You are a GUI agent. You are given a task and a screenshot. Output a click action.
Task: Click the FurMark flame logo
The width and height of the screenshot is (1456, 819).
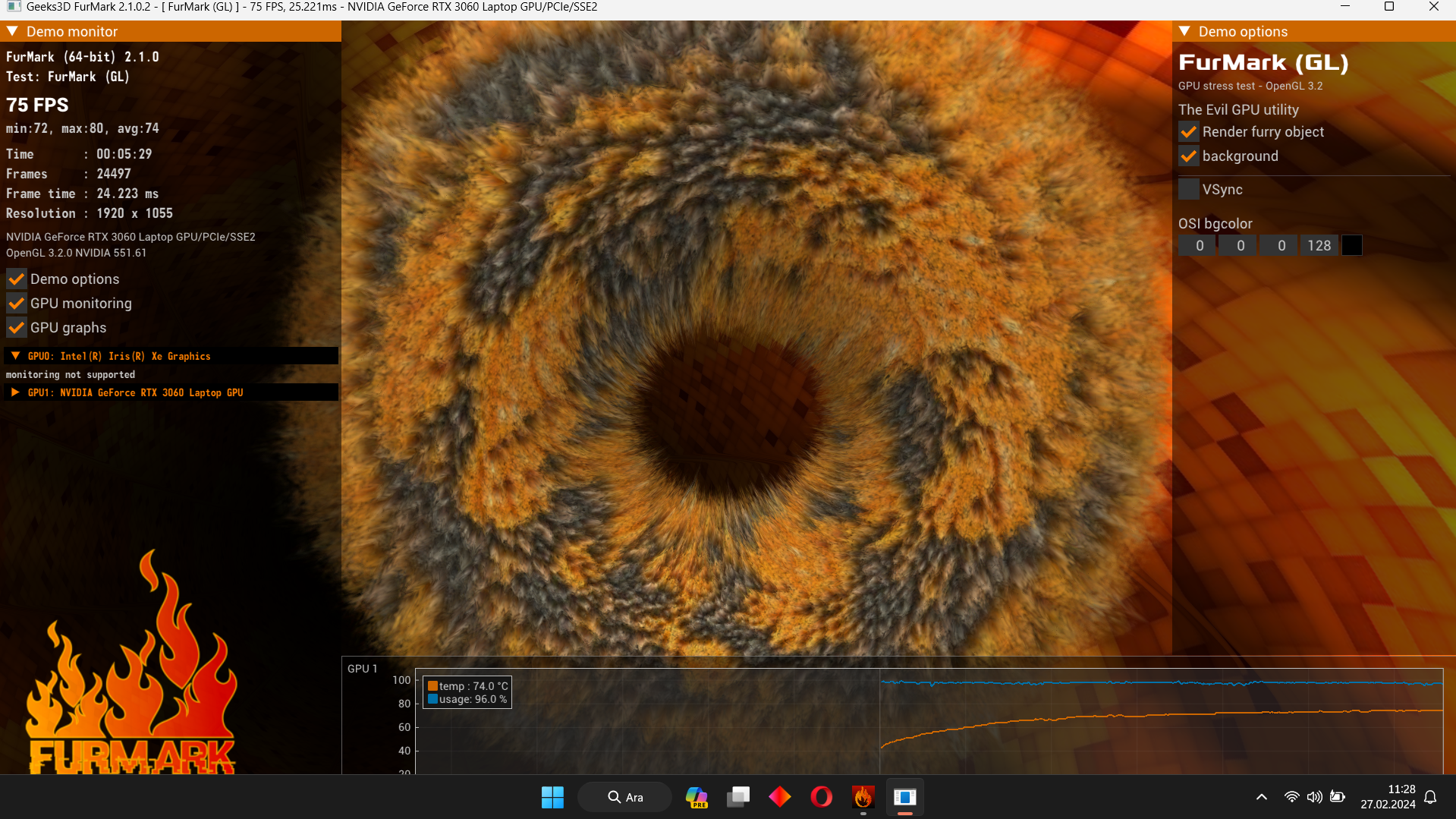click(x=131, y=662)
